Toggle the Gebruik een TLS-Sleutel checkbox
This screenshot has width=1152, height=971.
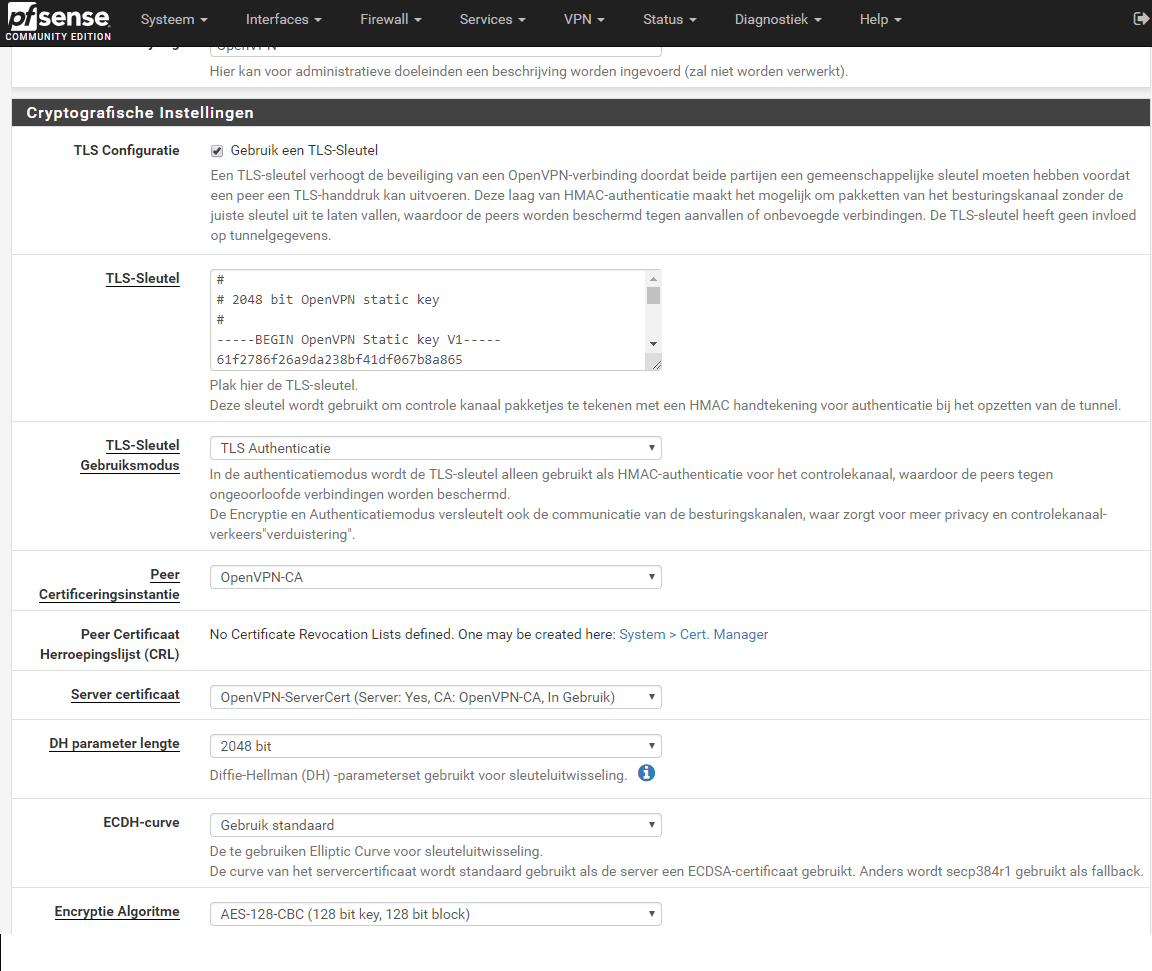(x=217, y=151)
